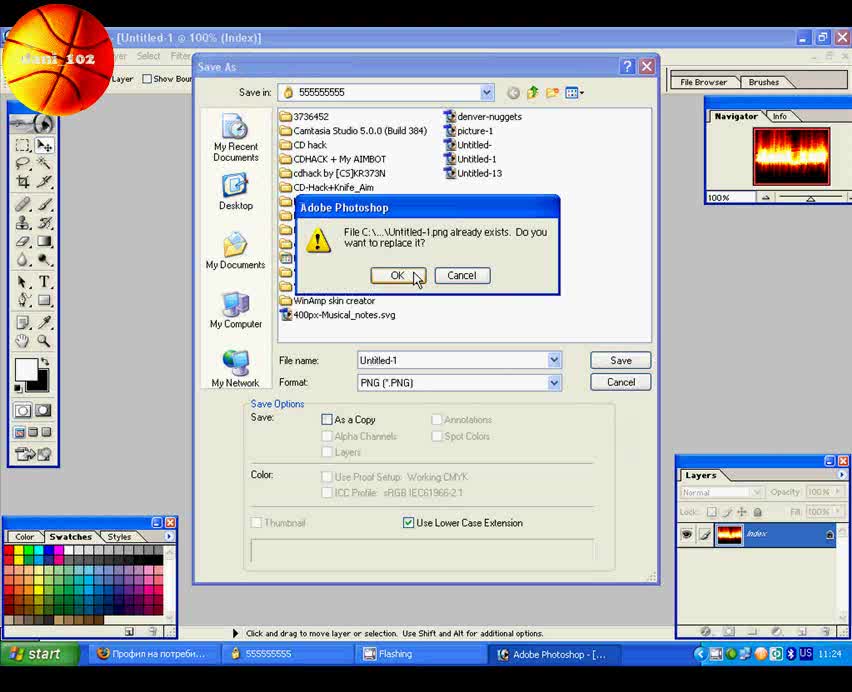Select the WinAmp skin creator folder
The height and width of the screenshot is (692, 852).
pyautogui.click(x=328, y=301)
